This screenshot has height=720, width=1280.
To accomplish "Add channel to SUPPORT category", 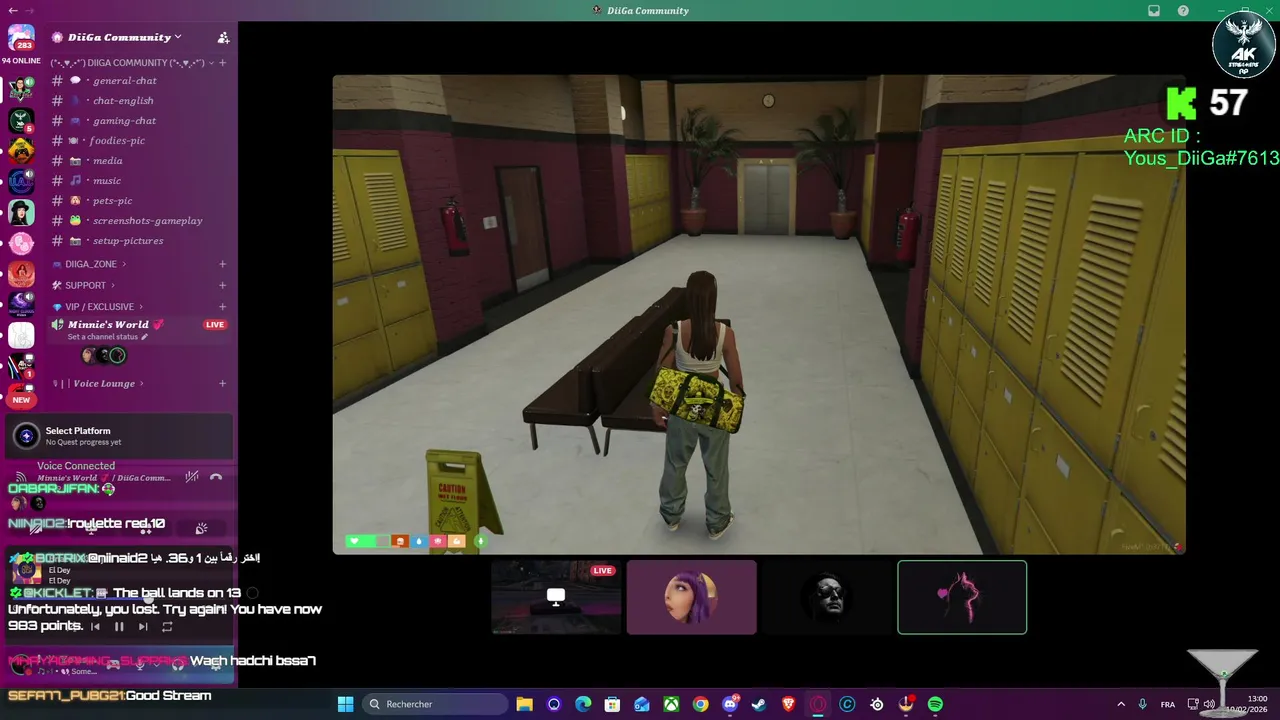I will tap(222, 285).
